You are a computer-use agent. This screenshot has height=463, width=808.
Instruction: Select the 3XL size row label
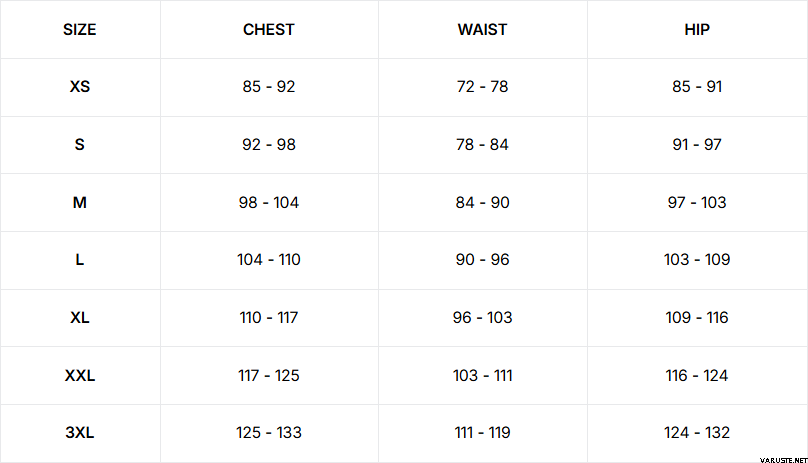[80, 433]
